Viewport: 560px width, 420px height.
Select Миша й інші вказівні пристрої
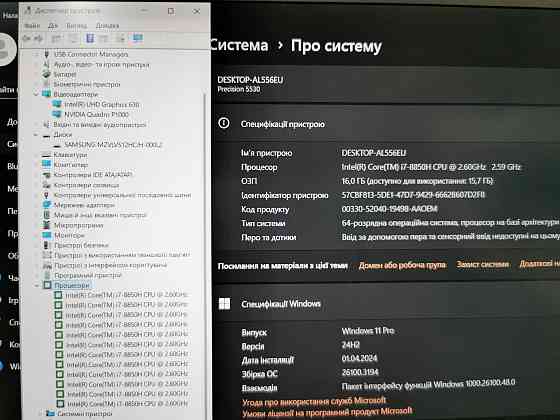(x=100, y=215)
